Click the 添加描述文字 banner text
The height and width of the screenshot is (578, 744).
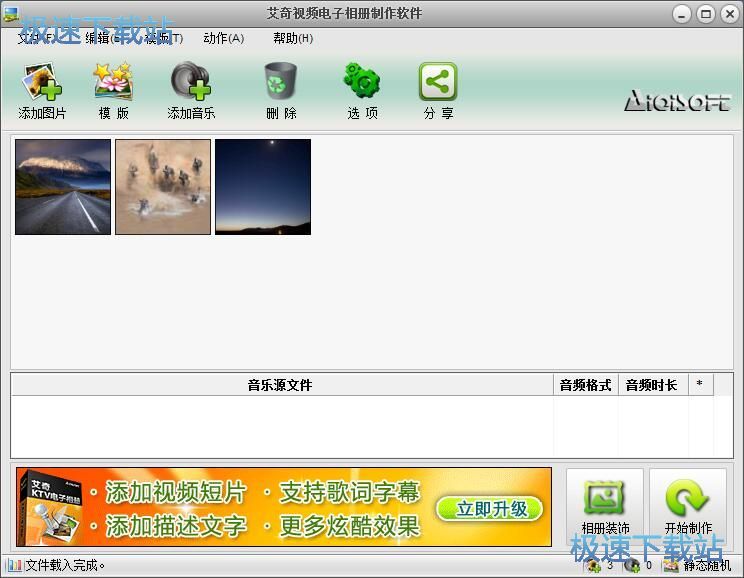(x=175, y=526)
